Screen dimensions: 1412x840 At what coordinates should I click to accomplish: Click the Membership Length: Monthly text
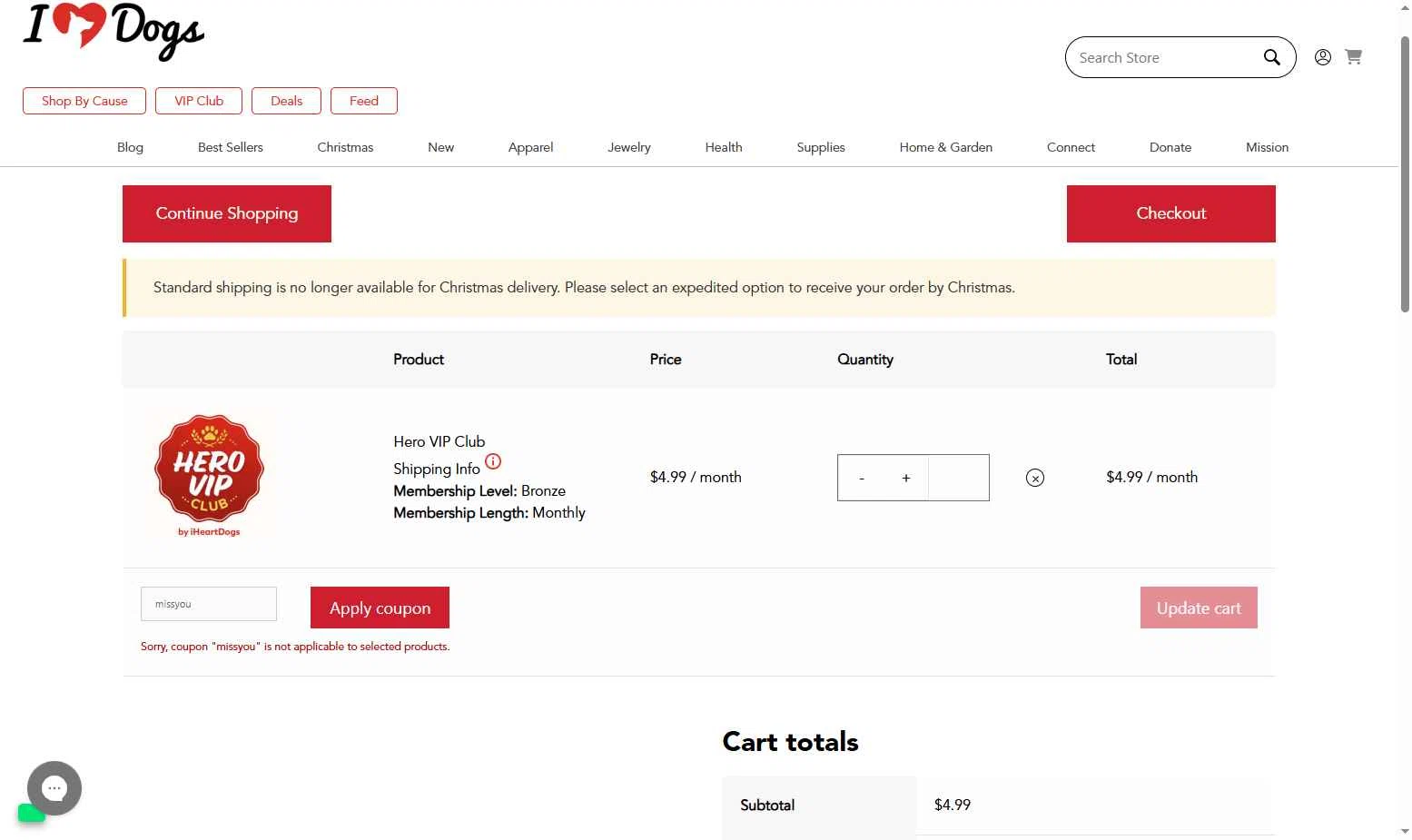pyautogui.click(x=489, y=512)
